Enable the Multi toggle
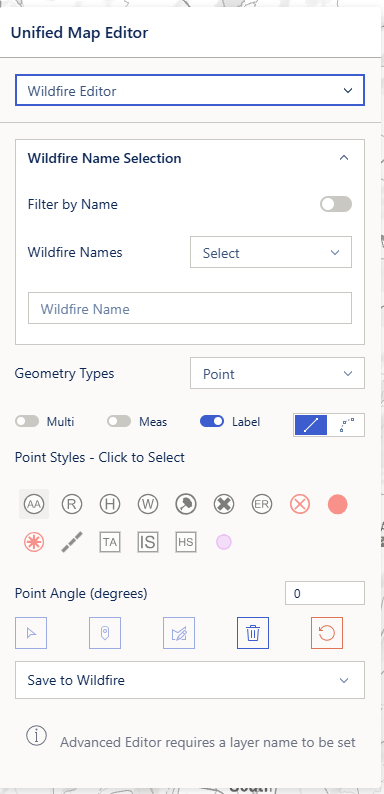 27,421
